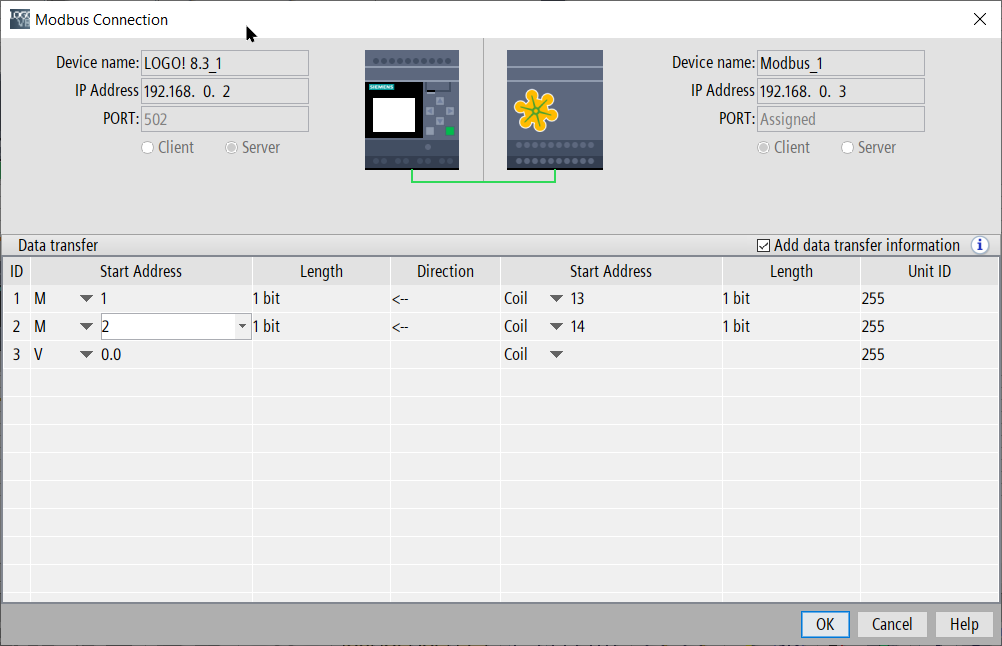Click IP address field 192.168.0.2
The width and height of the screenshot is (1002, 646).
(x=225, y=91)
